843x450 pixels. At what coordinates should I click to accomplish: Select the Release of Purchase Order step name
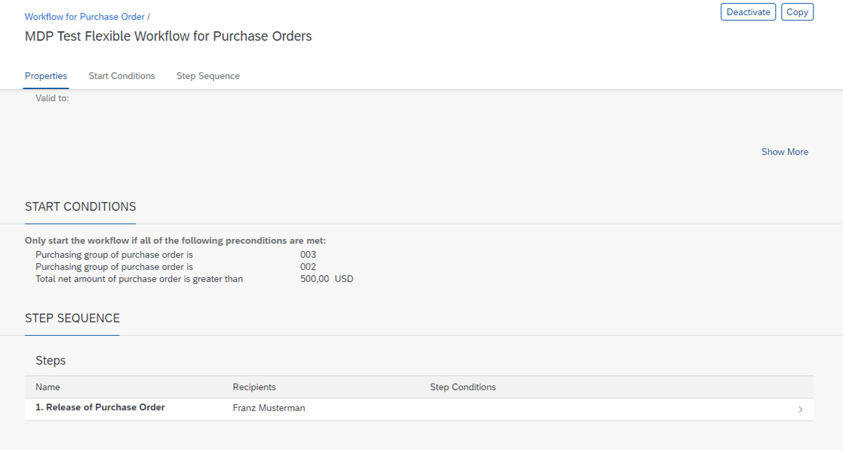click(x=100, y=408)
